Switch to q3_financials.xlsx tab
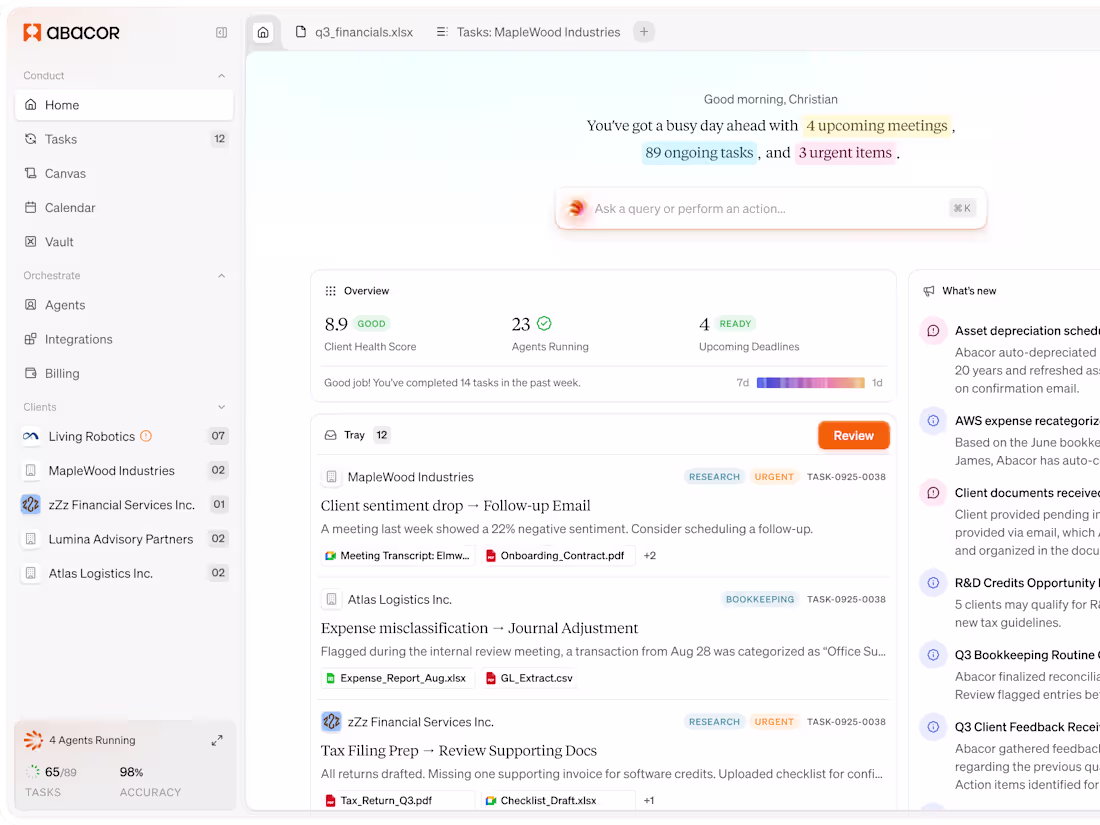The image size is (1100, 825). tap(354, 32)
